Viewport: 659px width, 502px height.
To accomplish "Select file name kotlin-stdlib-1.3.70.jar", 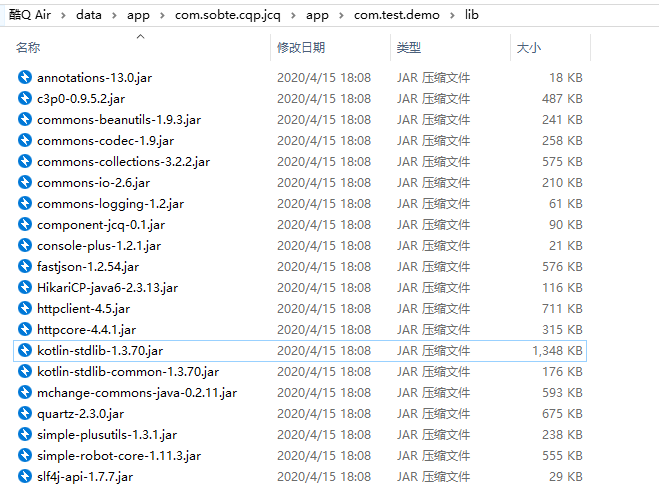I will pos(100,351).
